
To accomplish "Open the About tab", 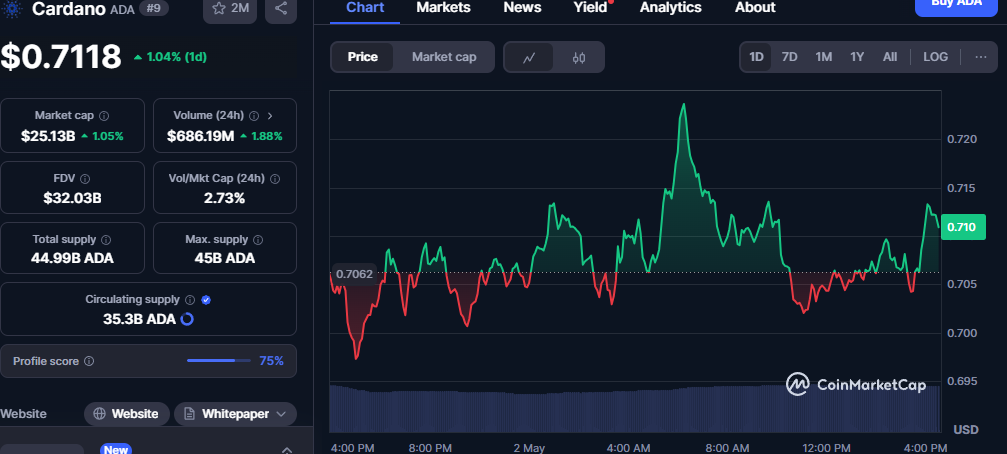I will coord(755,8).
